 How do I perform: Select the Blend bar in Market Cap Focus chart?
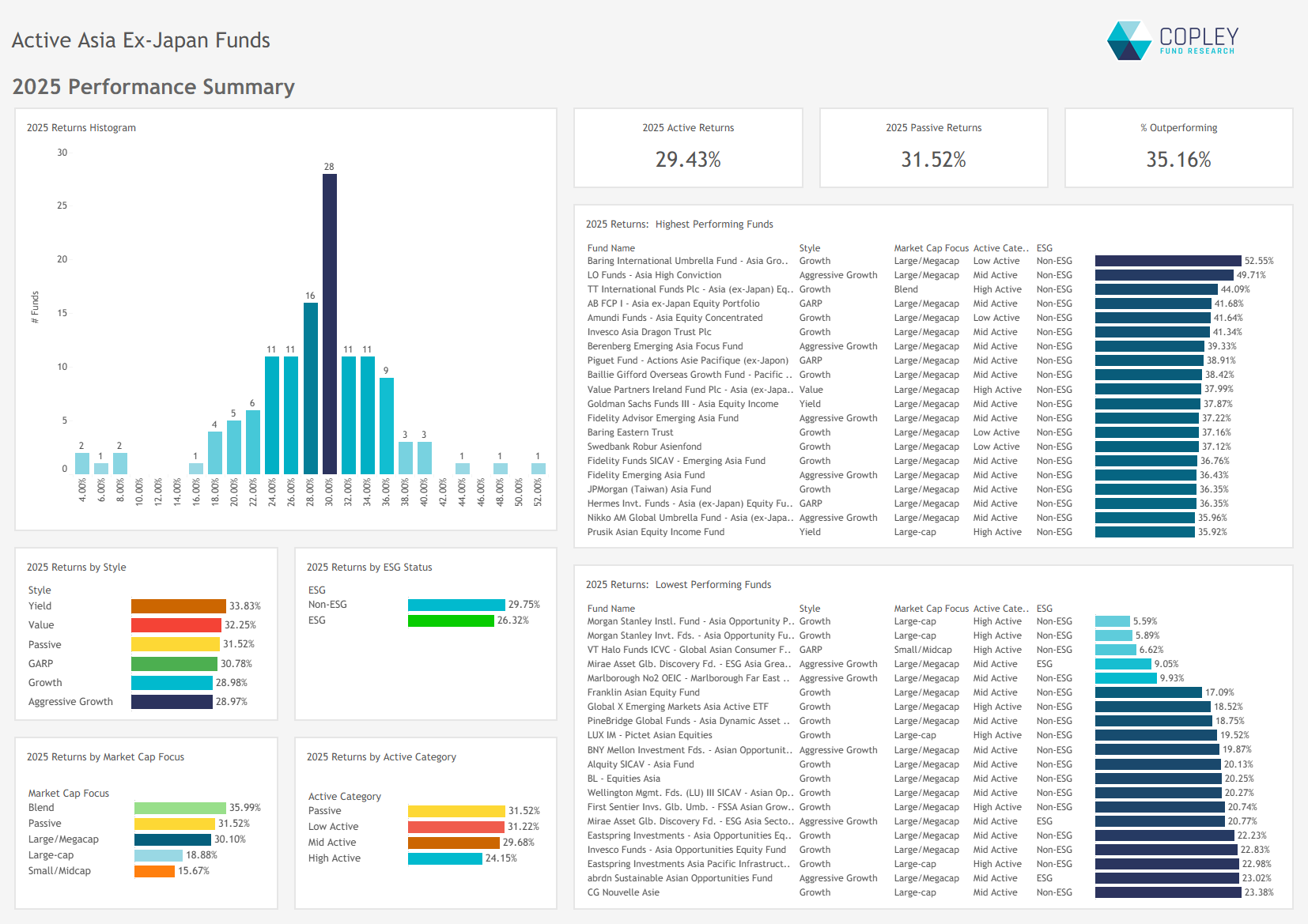pyautogui.click(x=180, y=808)
